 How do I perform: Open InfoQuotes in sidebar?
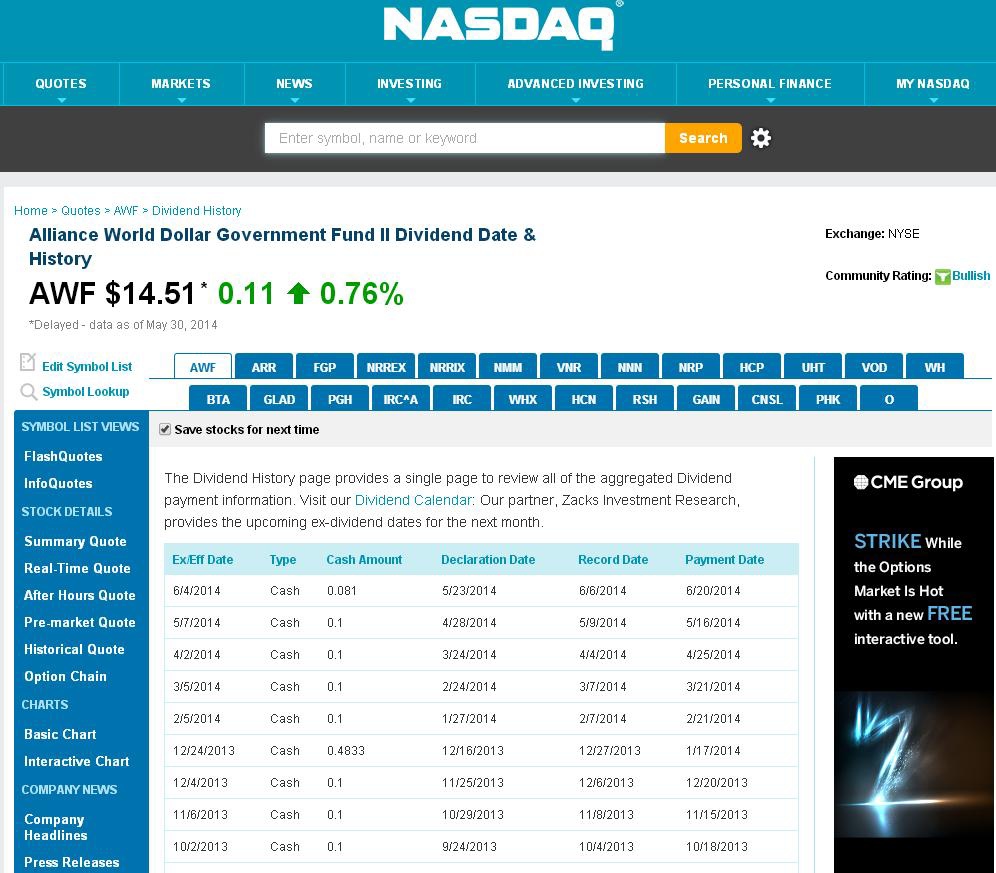tap(58, 484)
